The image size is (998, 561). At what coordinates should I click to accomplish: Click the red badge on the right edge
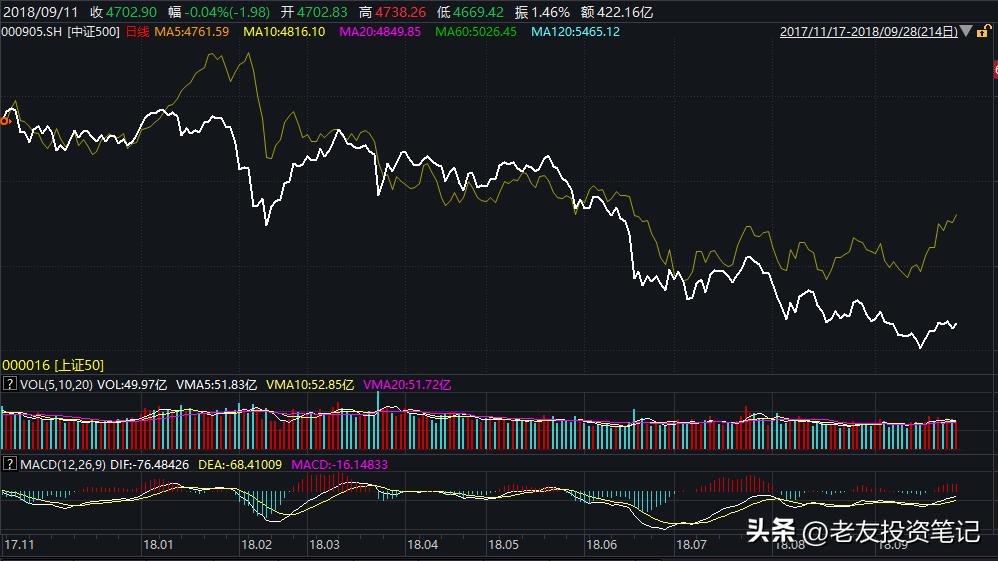click(x=994, y=68)
